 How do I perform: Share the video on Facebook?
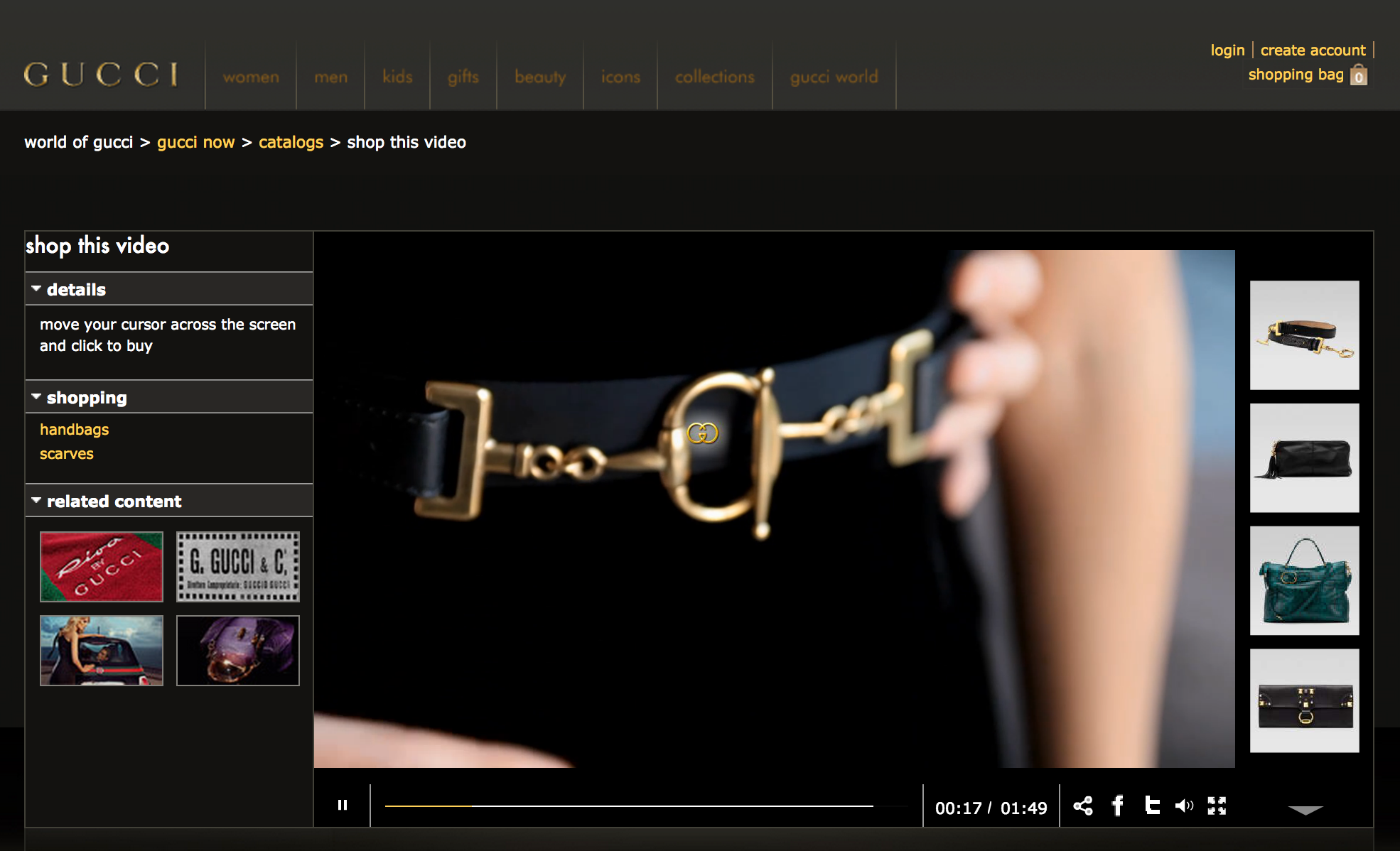(x=1118, y=805)
